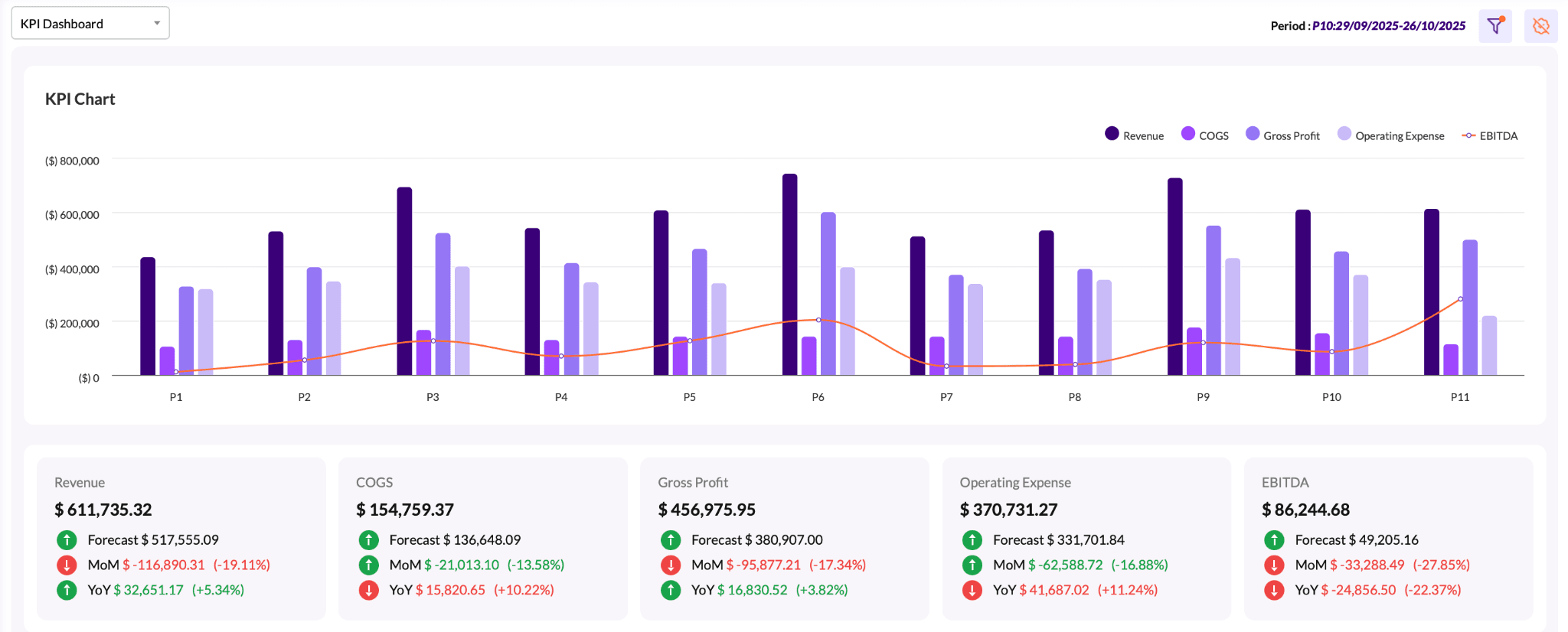Click the P6 Revenue bar
1568x632 pixels.
pyautogui.click(x=789, y=274)
